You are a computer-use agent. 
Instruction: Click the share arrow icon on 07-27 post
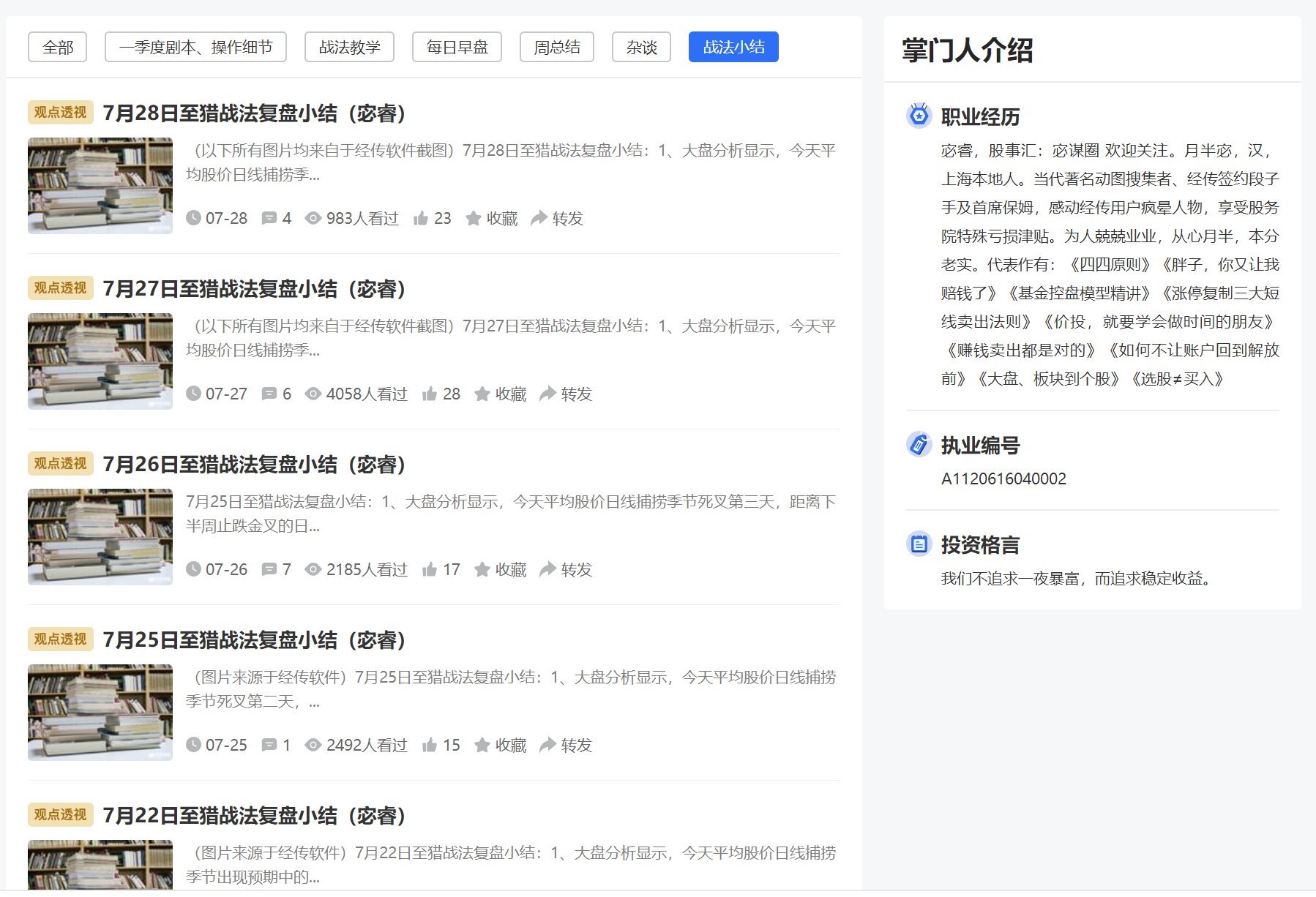pos(547,394)
